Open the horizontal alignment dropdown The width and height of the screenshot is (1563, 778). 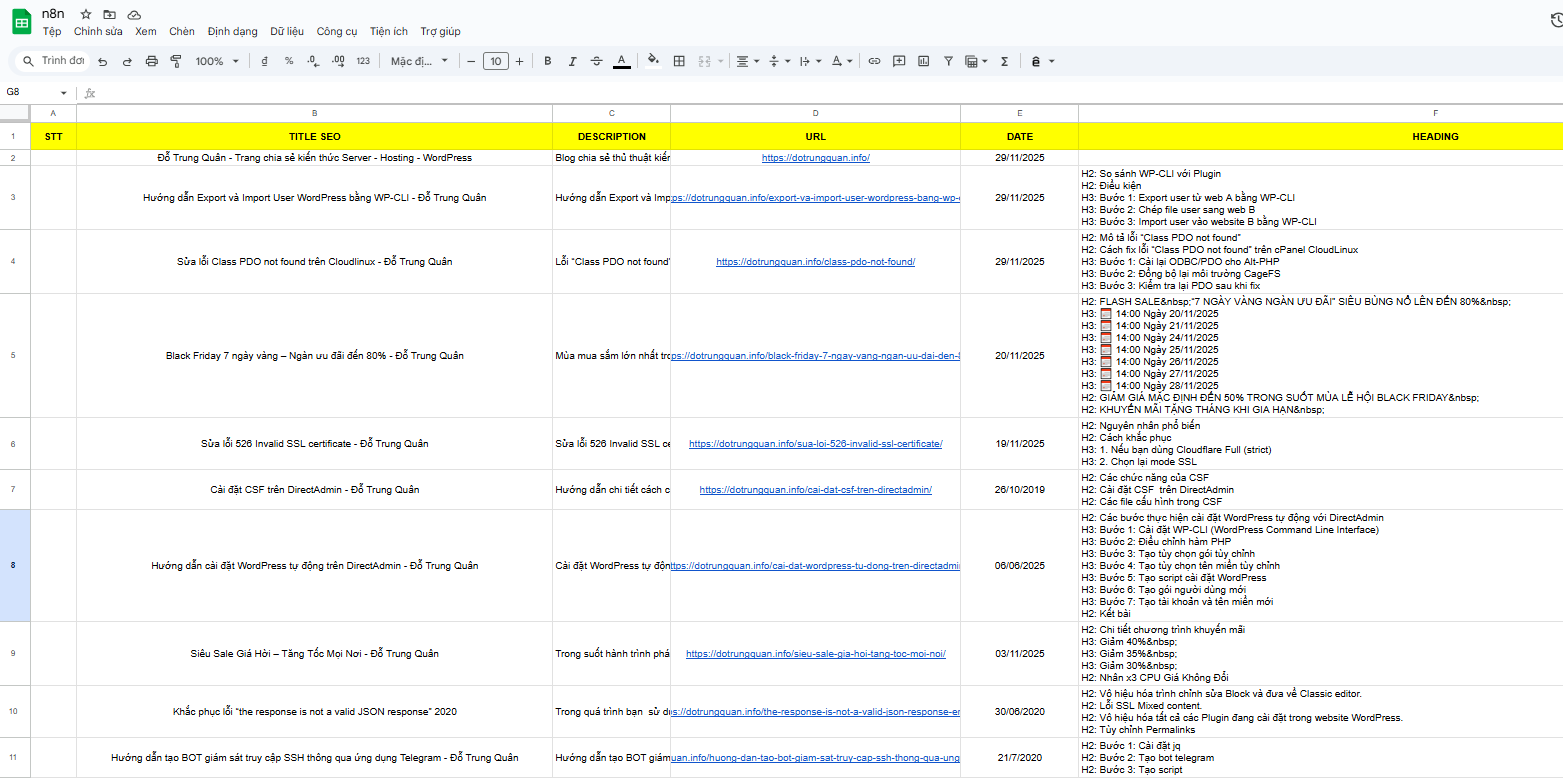pyautogui.click(x=744, y=61)
